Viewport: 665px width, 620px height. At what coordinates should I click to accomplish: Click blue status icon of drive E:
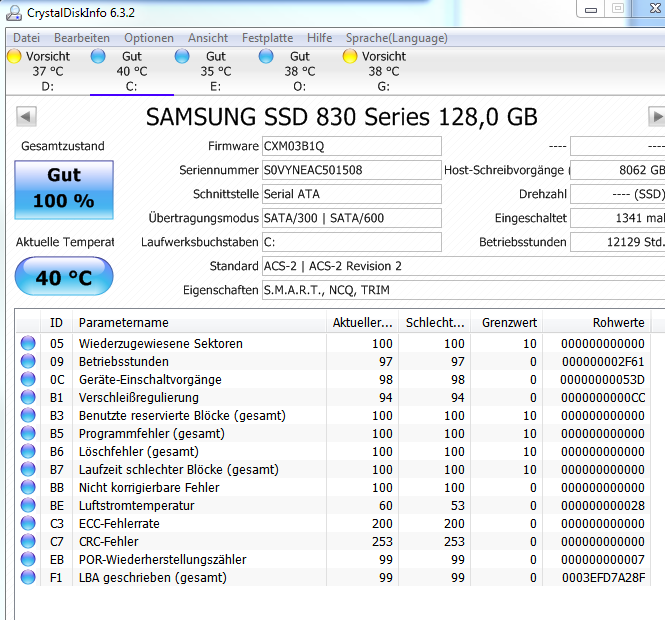(x=182, y=56)
